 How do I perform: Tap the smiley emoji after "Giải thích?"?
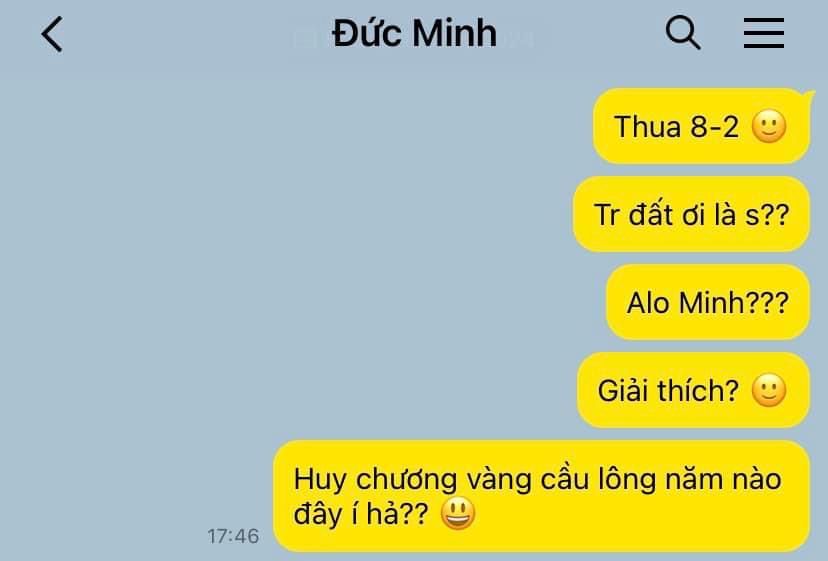(x=769, y=390)
